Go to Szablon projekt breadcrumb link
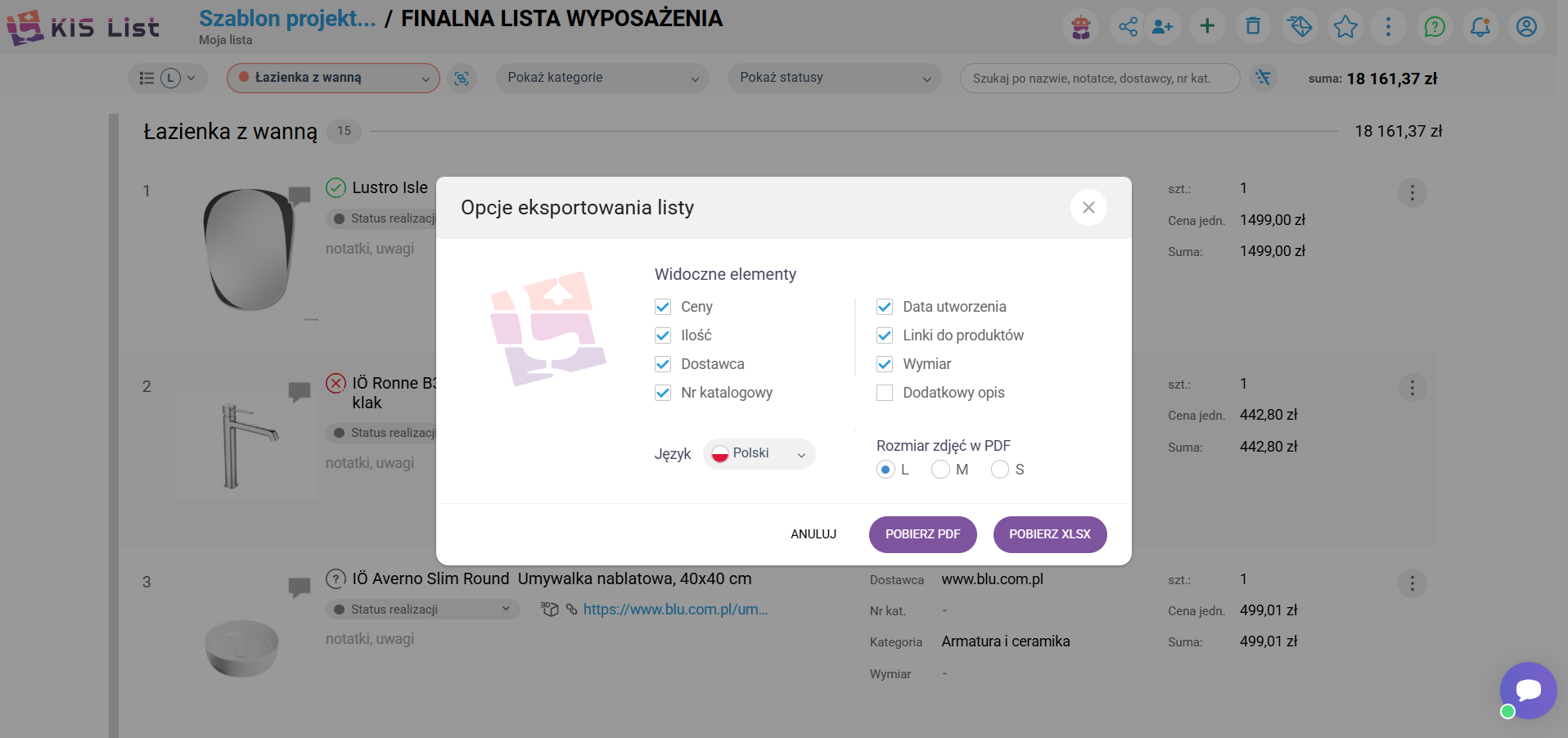Image resolution: width=1568 pixels, height=738 pixels. (x=286, y=18)
